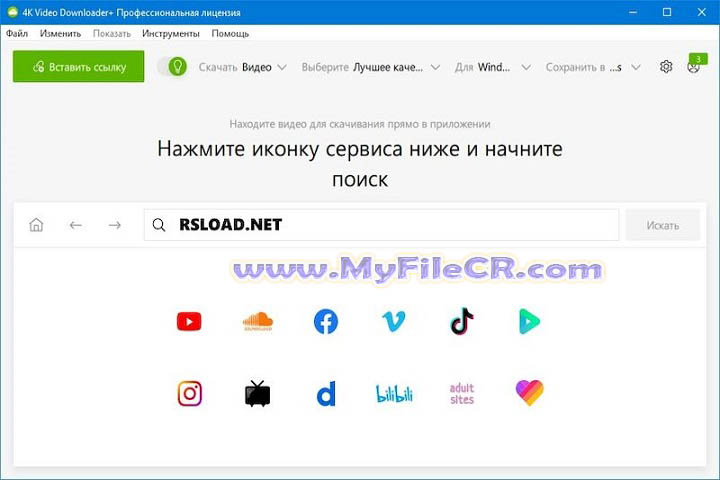Expand the Для Windows format dropdown
720x480 pixels.
click(x=493, y=68)
